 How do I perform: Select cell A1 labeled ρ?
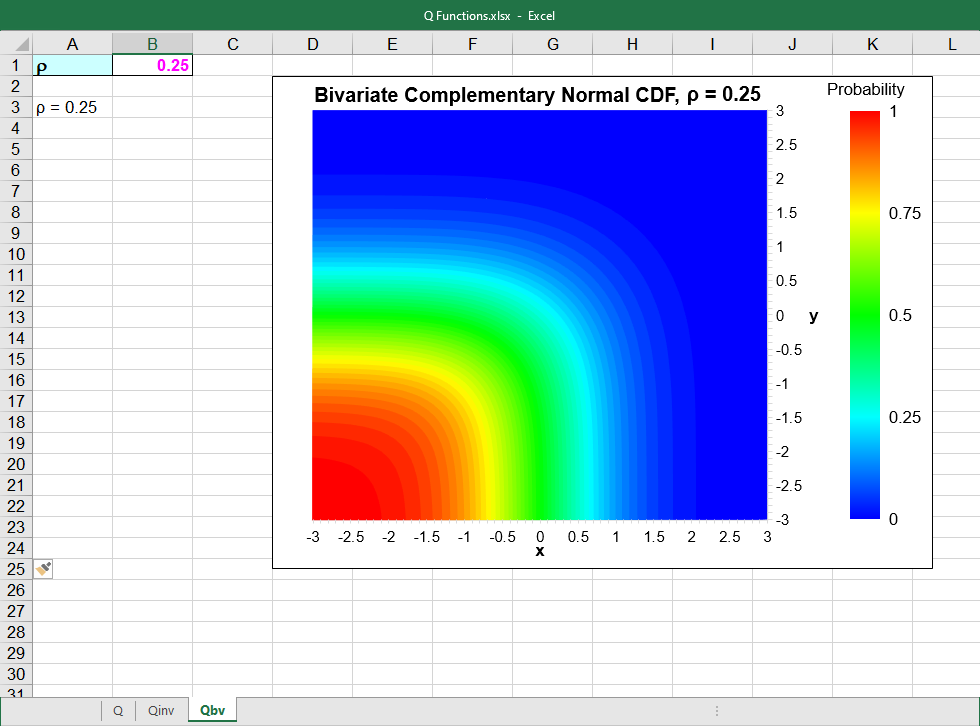(x=72, y=64)
